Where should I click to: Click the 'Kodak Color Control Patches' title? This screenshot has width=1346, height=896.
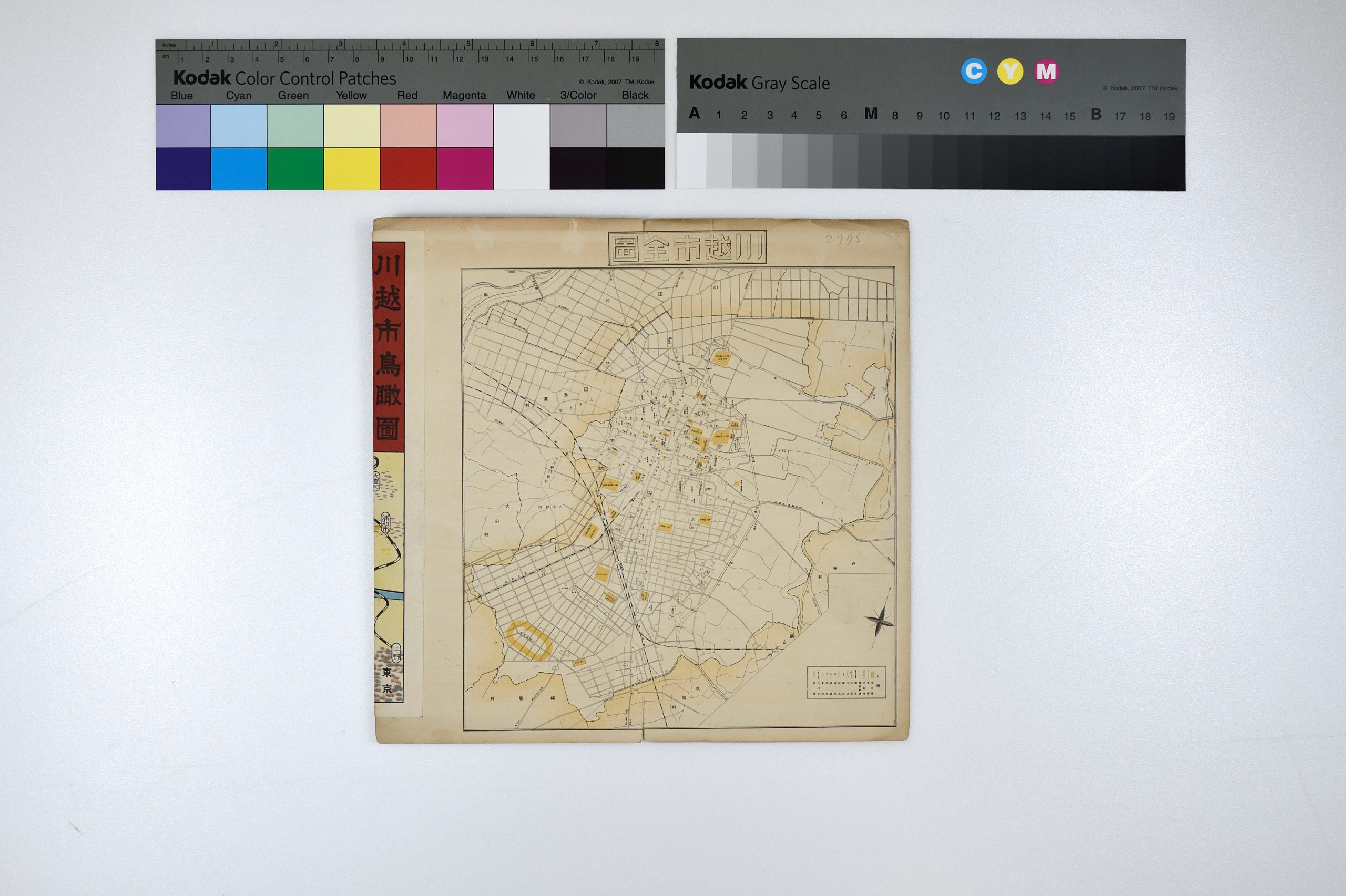tap(284, 78)
